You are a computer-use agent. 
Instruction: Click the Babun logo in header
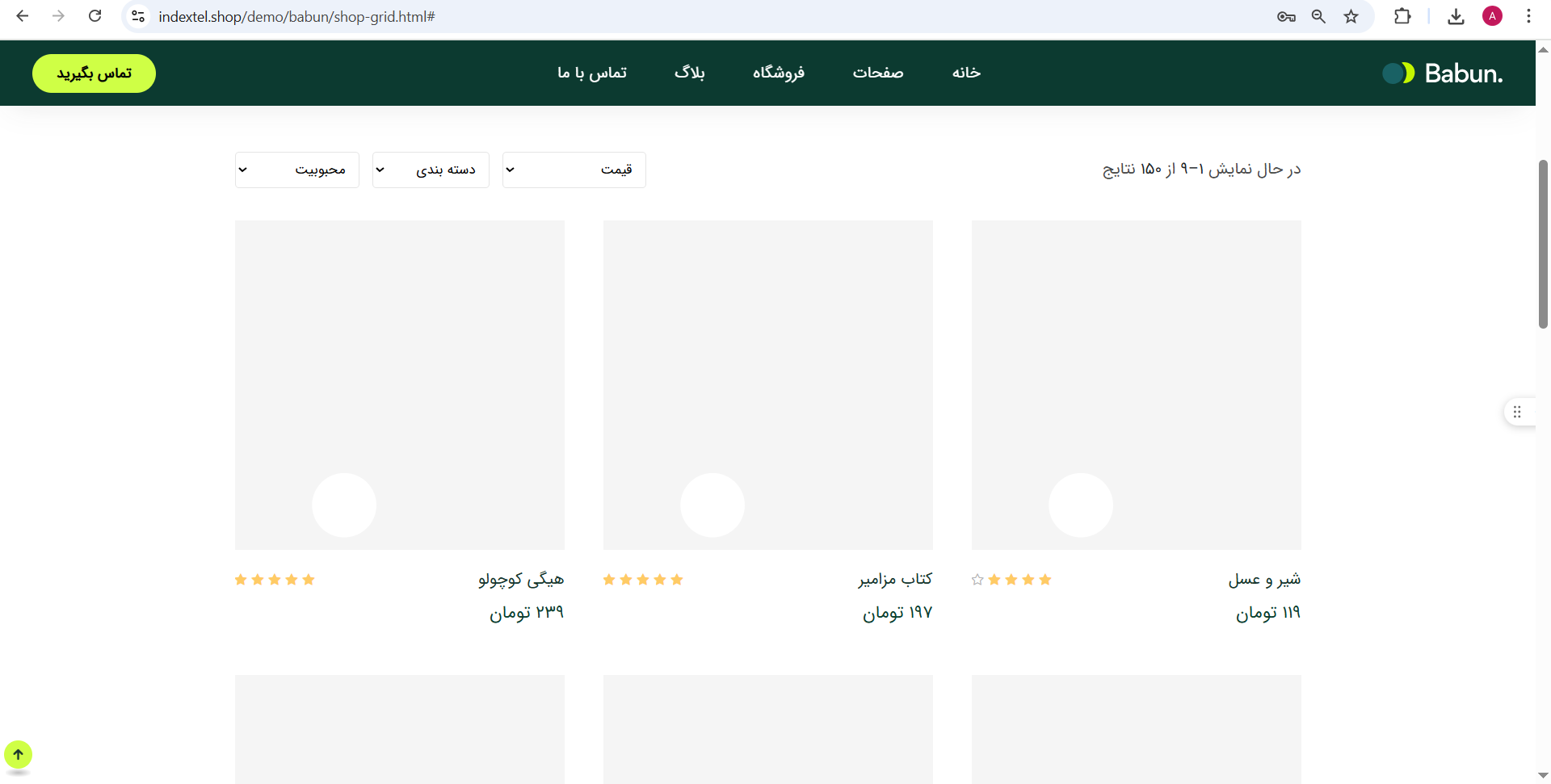tap(1443, 73)
